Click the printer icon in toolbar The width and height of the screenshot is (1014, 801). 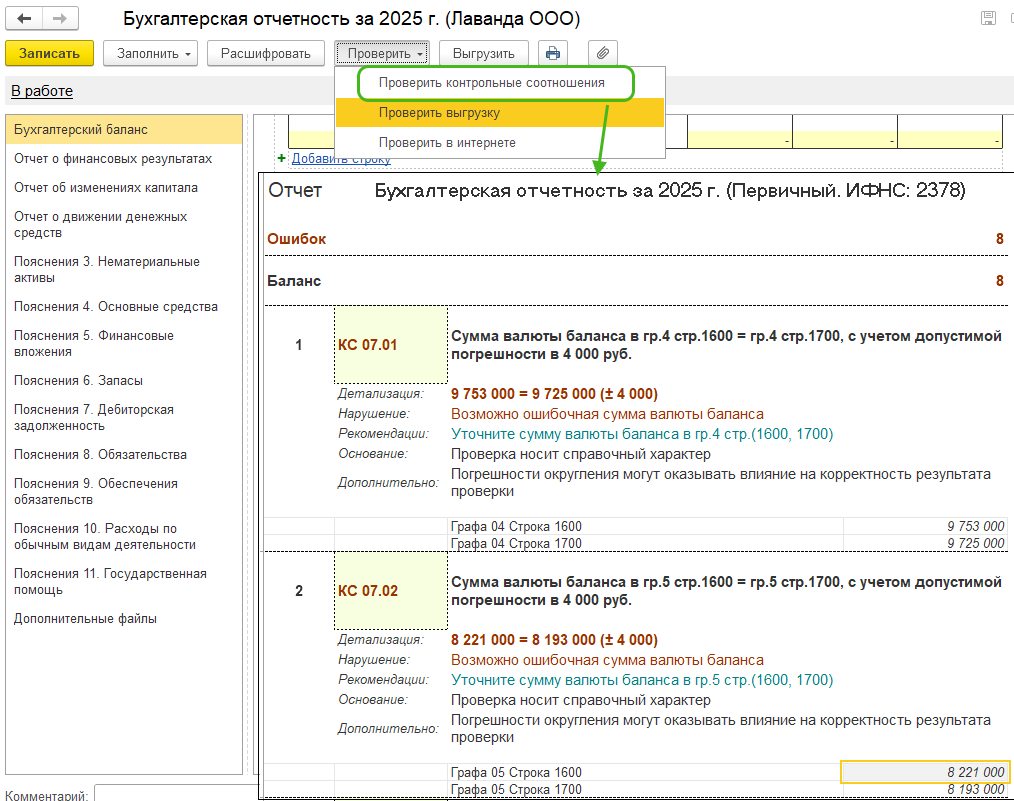click(553, 53)
